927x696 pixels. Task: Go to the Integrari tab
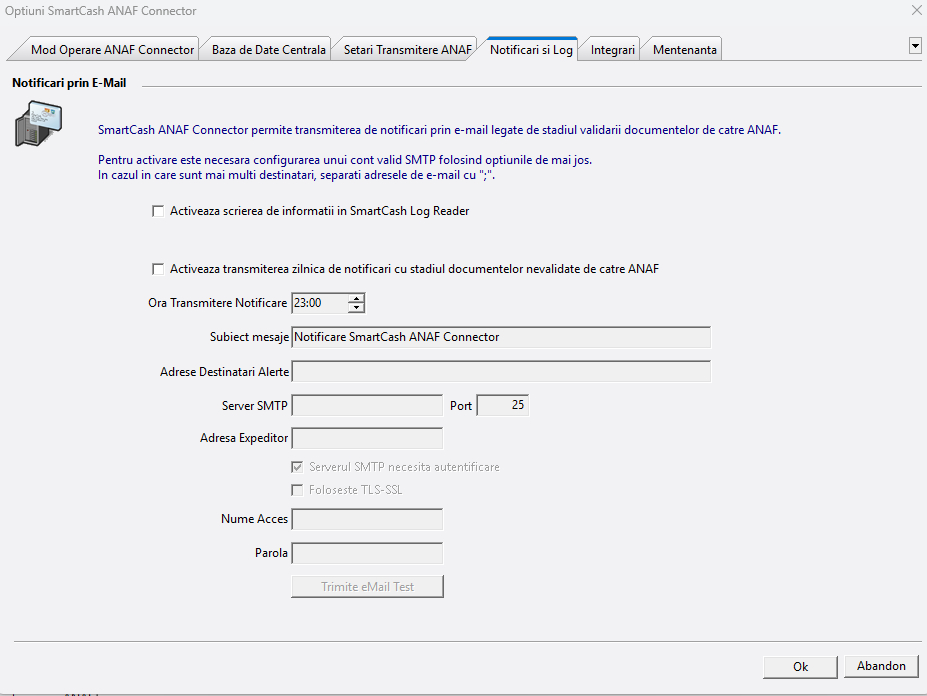[x=612, y=50]
